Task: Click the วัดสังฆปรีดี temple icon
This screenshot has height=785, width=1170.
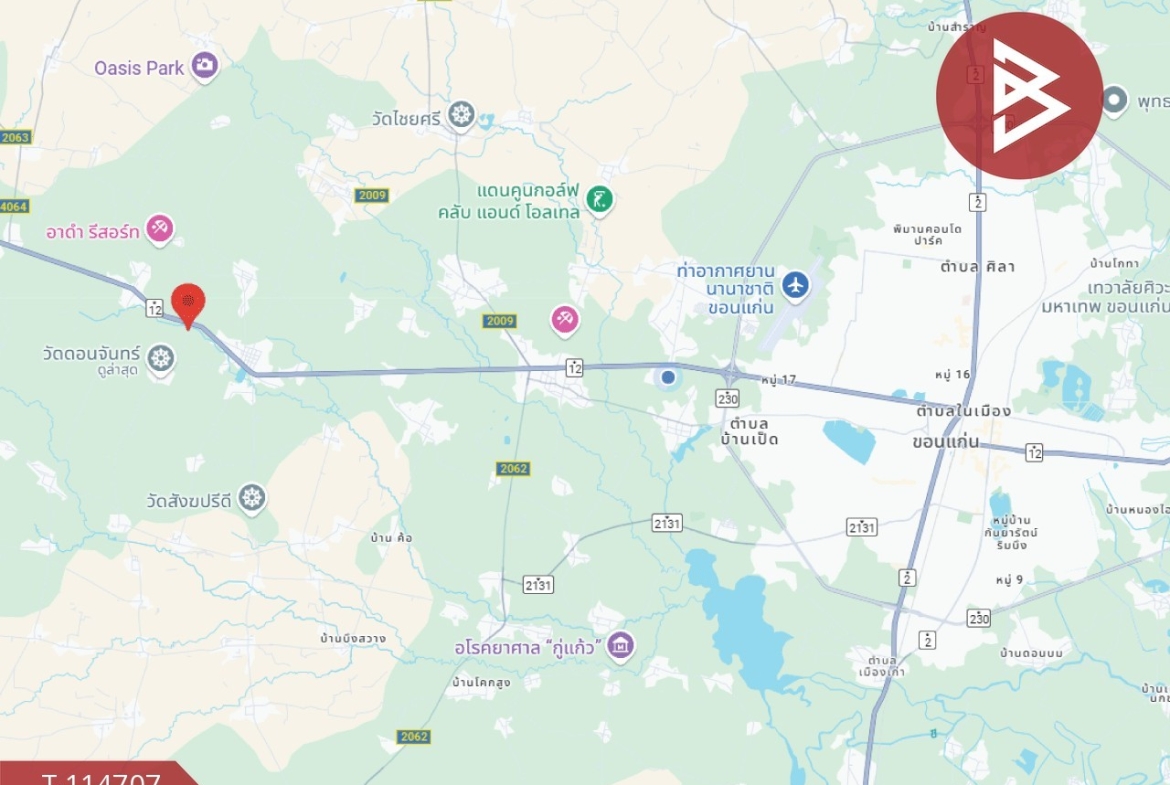Action: 252,498
